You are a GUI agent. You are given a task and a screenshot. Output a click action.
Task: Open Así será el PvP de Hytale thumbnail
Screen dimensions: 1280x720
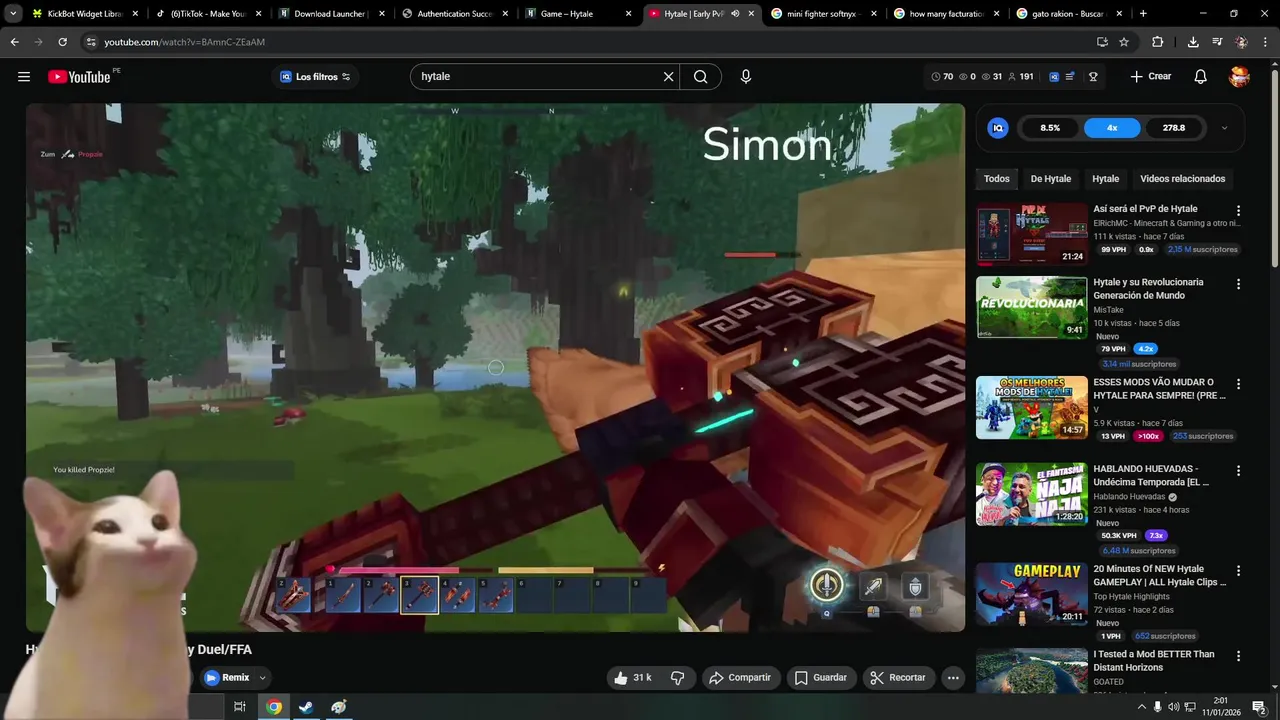[1032, 234]
